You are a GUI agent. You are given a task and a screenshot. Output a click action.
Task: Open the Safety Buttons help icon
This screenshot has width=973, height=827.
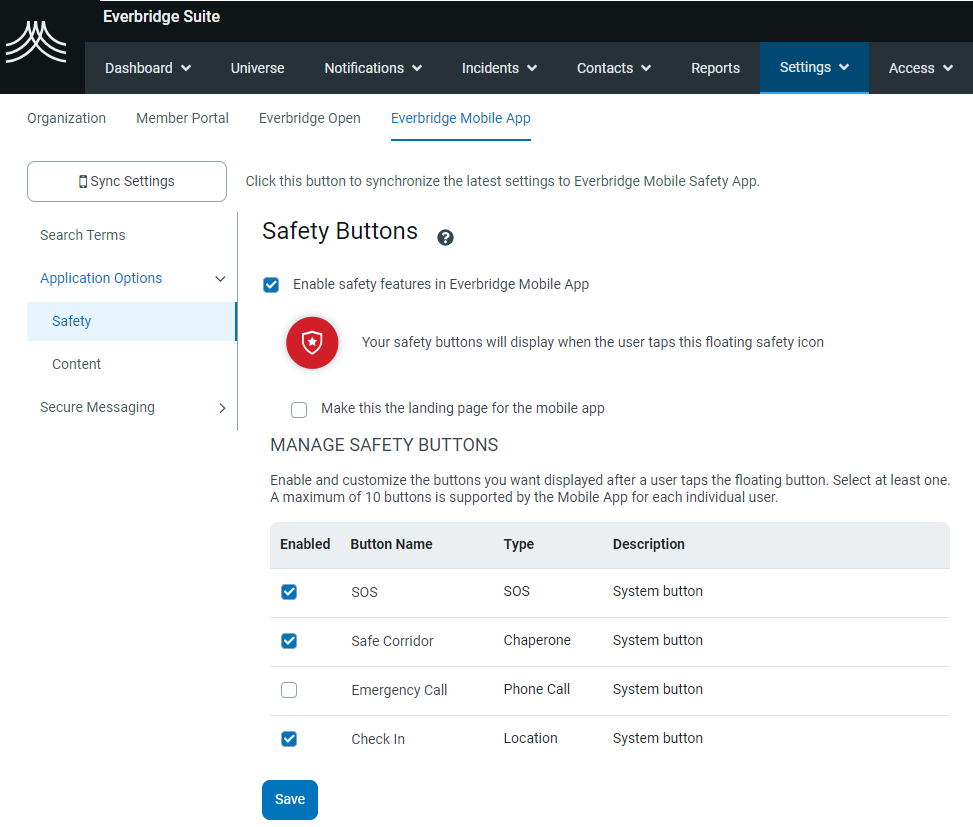pos(445,238)
